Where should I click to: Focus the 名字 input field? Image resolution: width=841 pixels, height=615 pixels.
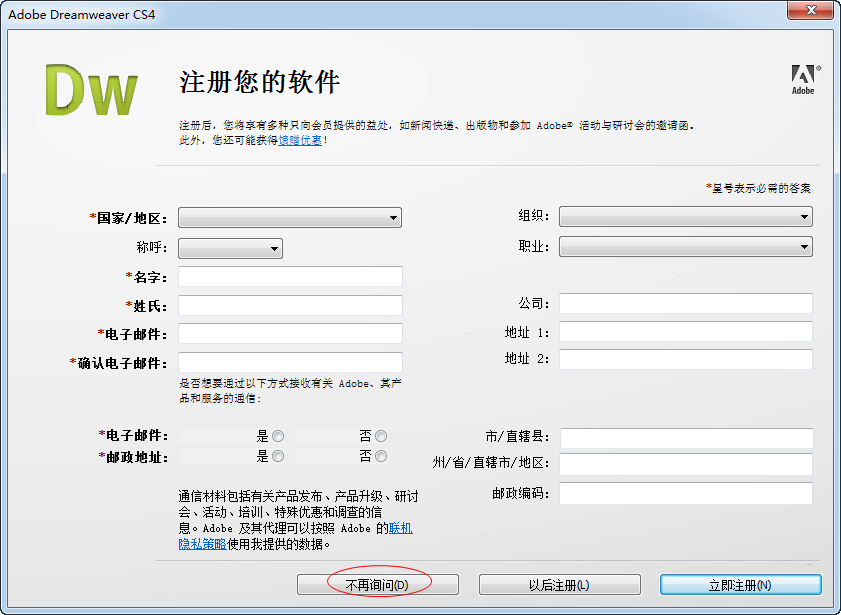(290, 277)
